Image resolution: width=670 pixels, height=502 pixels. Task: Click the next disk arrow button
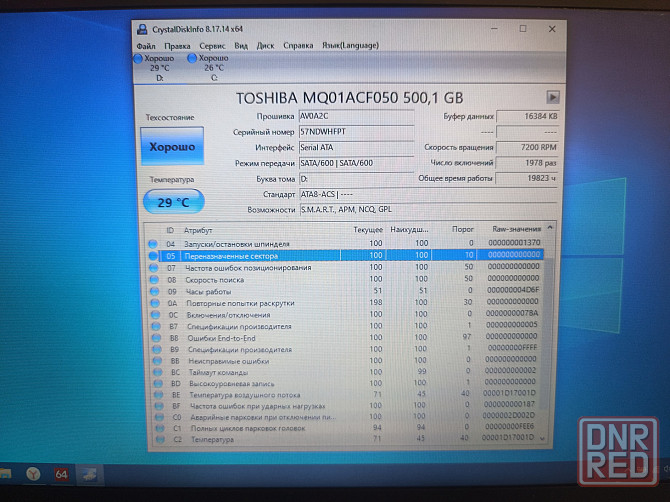[552, 97]
